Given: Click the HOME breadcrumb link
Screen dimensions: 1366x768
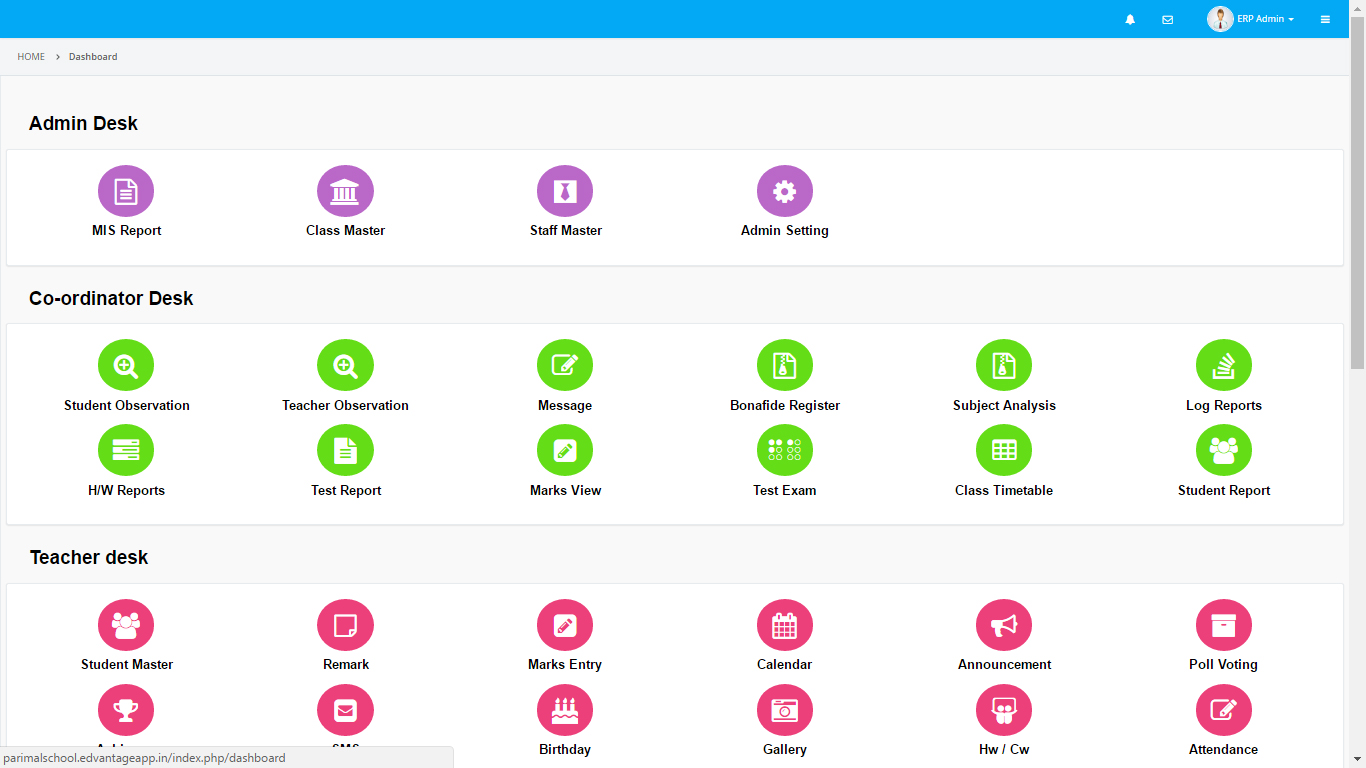Looking at the screenshot, I should pyautogui.click(x=31, y=57).
